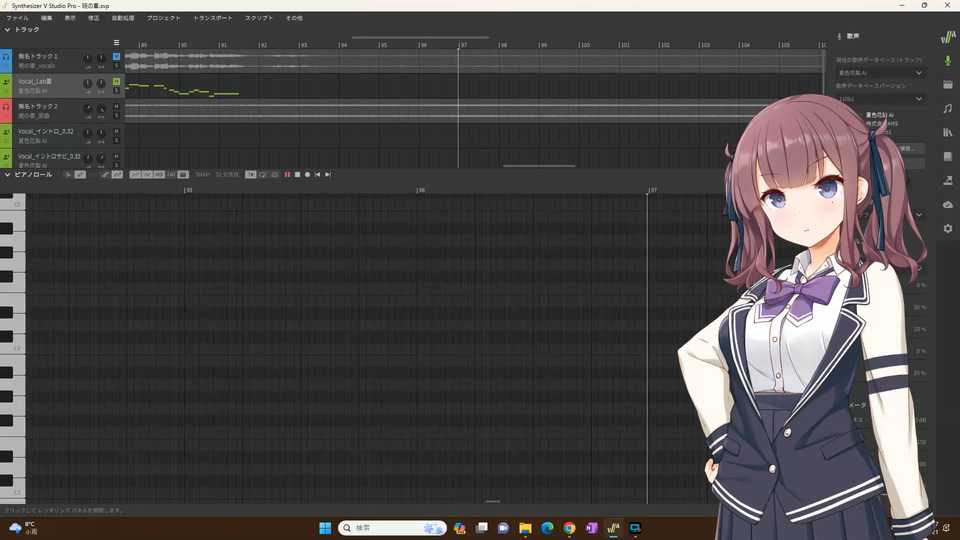960x540 pixels.
Task: Adjust pan knob on Vocal_Lab track
Action: [x=101, y=83]
